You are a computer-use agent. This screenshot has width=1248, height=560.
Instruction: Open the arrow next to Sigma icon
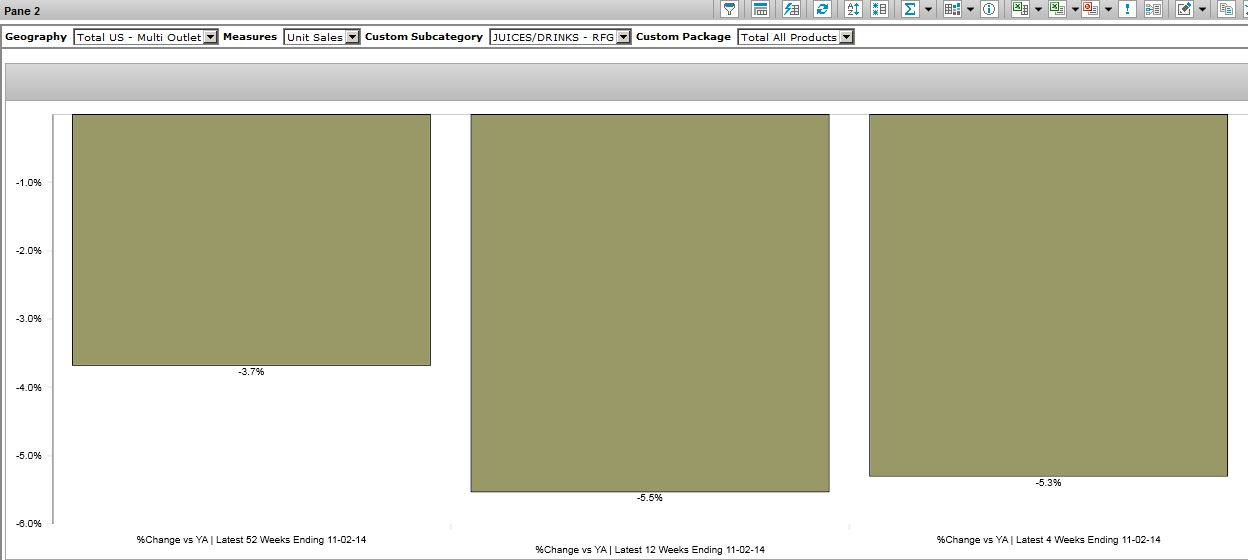pos(928,10)
